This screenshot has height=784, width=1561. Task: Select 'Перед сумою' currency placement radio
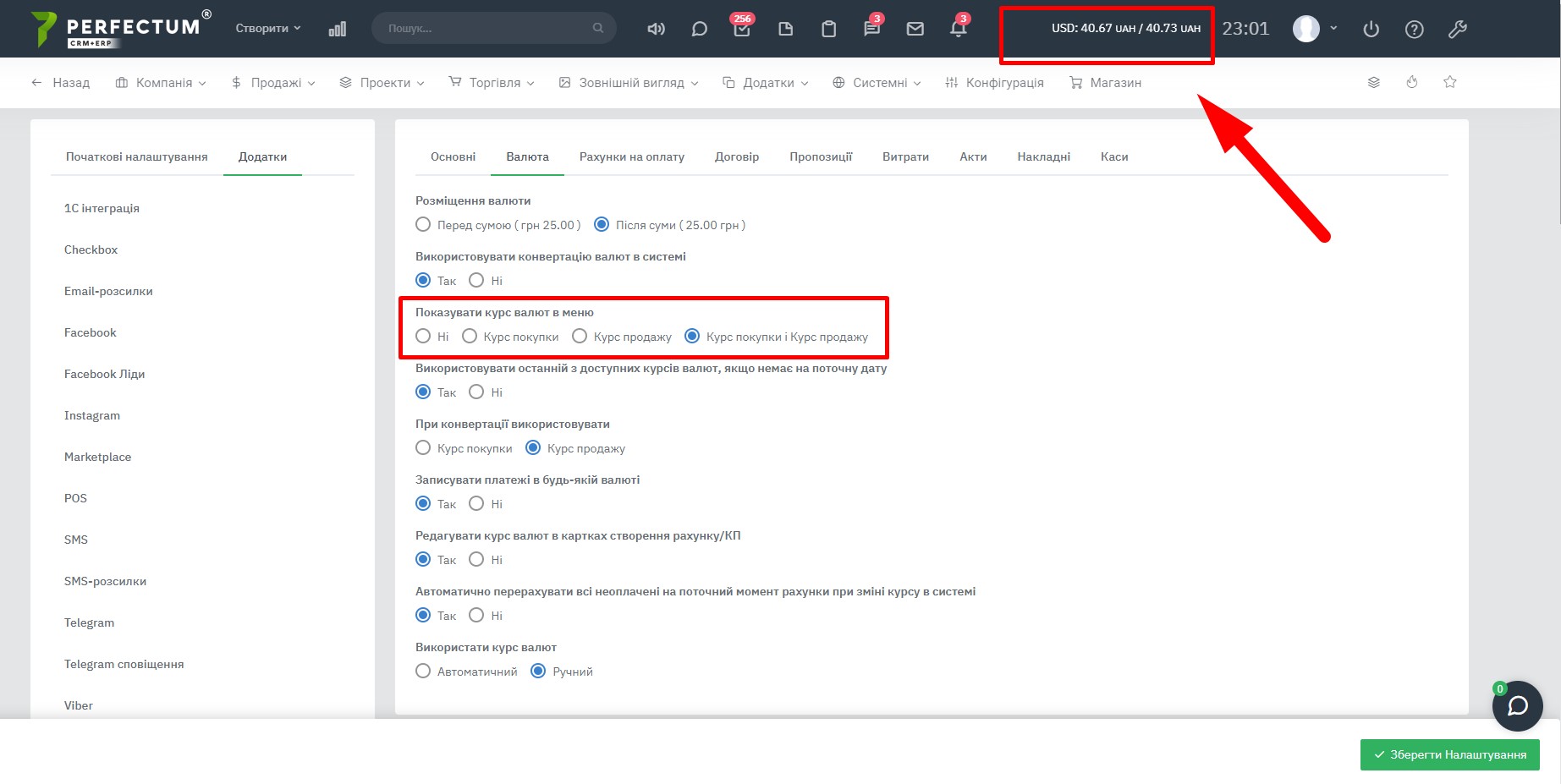(423, 225)
